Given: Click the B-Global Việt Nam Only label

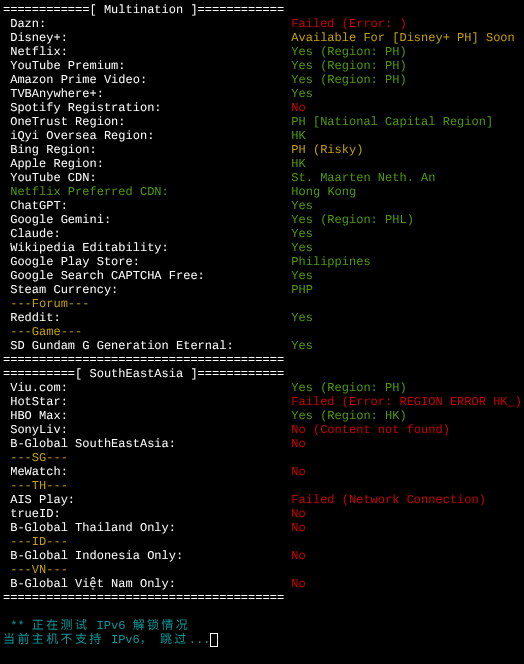Looking at the screenshot, I should tap(92, 584).
